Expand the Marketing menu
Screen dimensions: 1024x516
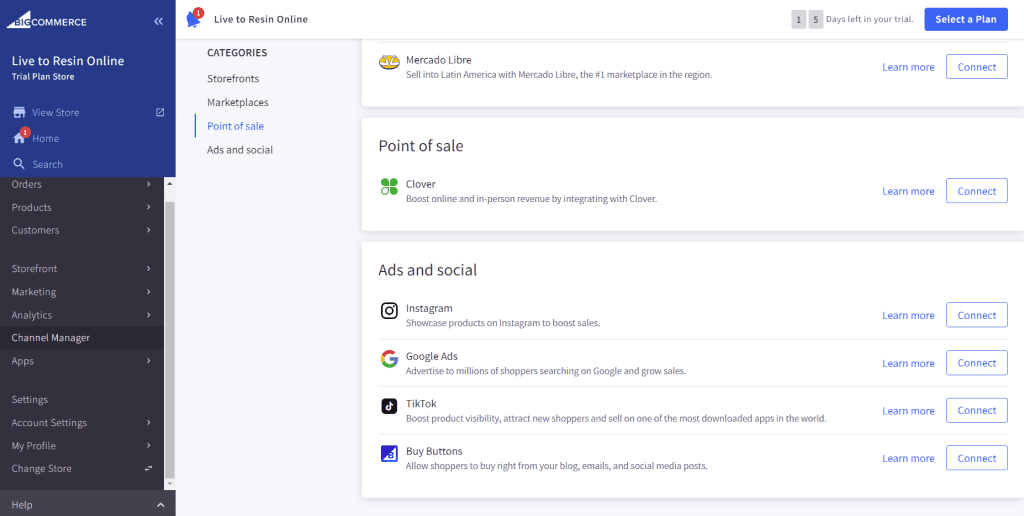click(x=149, y=291)
